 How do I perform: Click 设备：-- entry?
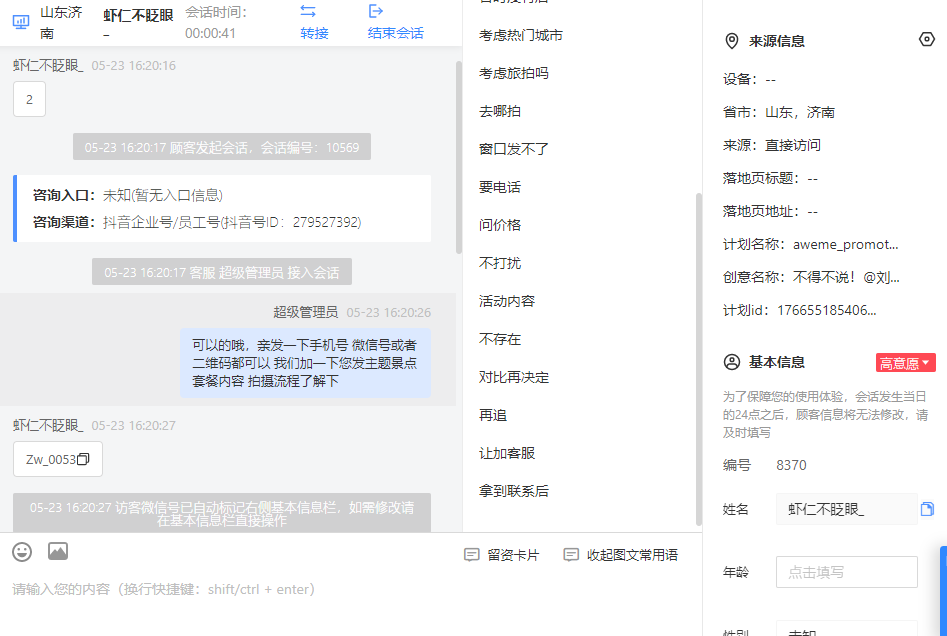point(750,79)
